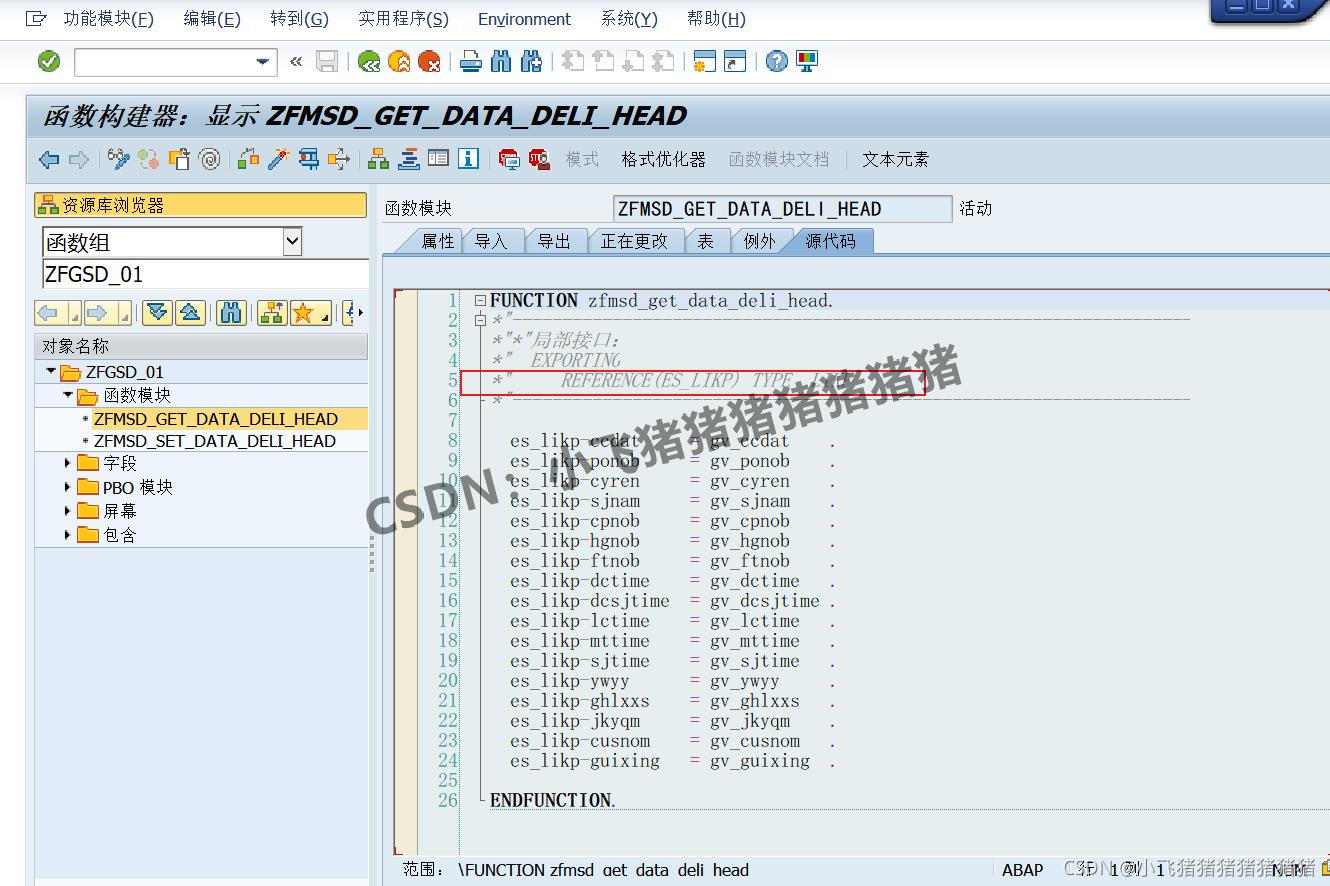
Task: Click the Generate Shortcut icon
Action: click(x=735, y=61)
